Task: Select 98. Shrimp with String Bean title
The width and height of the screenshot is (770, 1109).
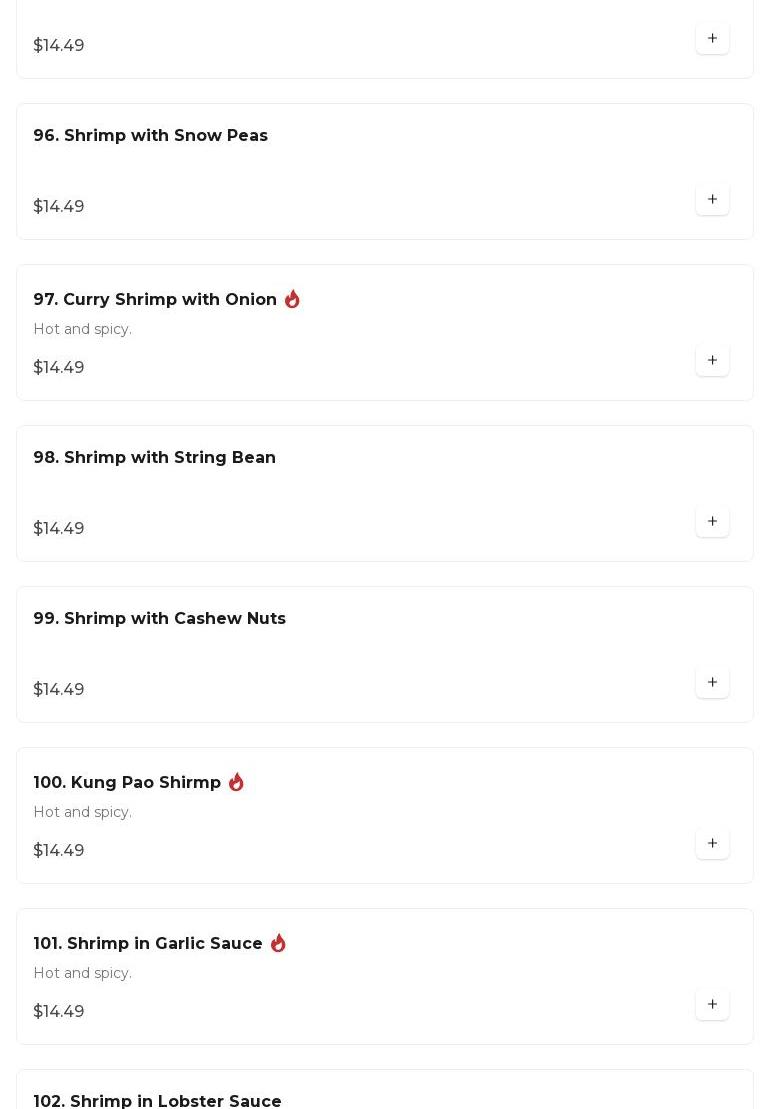Action: [154, 458]
